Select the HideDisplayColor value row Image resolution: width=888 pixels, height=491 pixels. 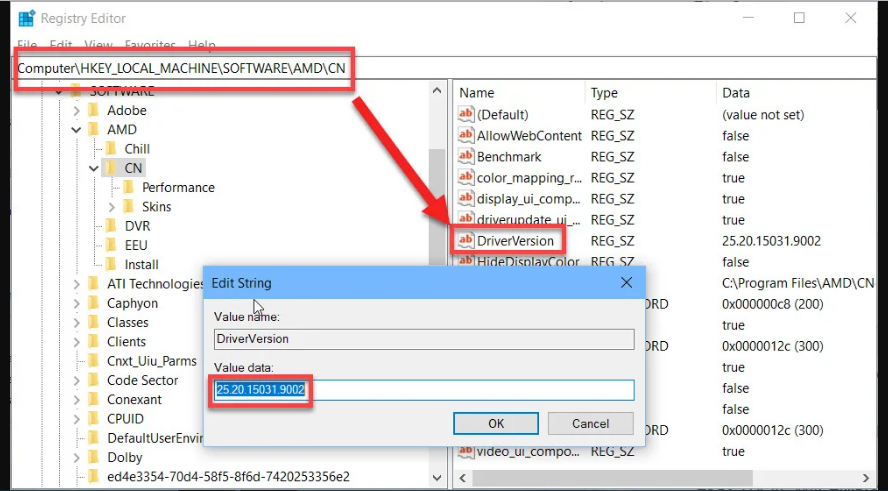tap(528, 262)
